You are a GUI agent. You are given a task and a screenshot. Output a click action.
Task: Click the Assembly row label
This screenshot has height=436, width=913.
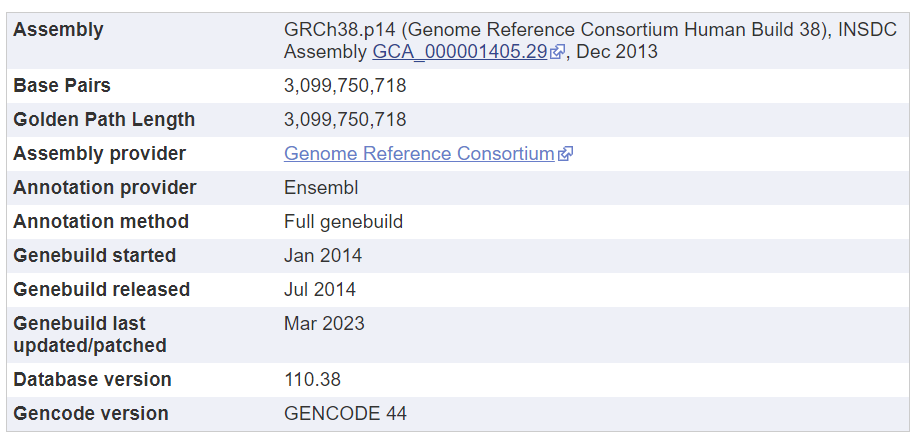click(x=58, y=30)
